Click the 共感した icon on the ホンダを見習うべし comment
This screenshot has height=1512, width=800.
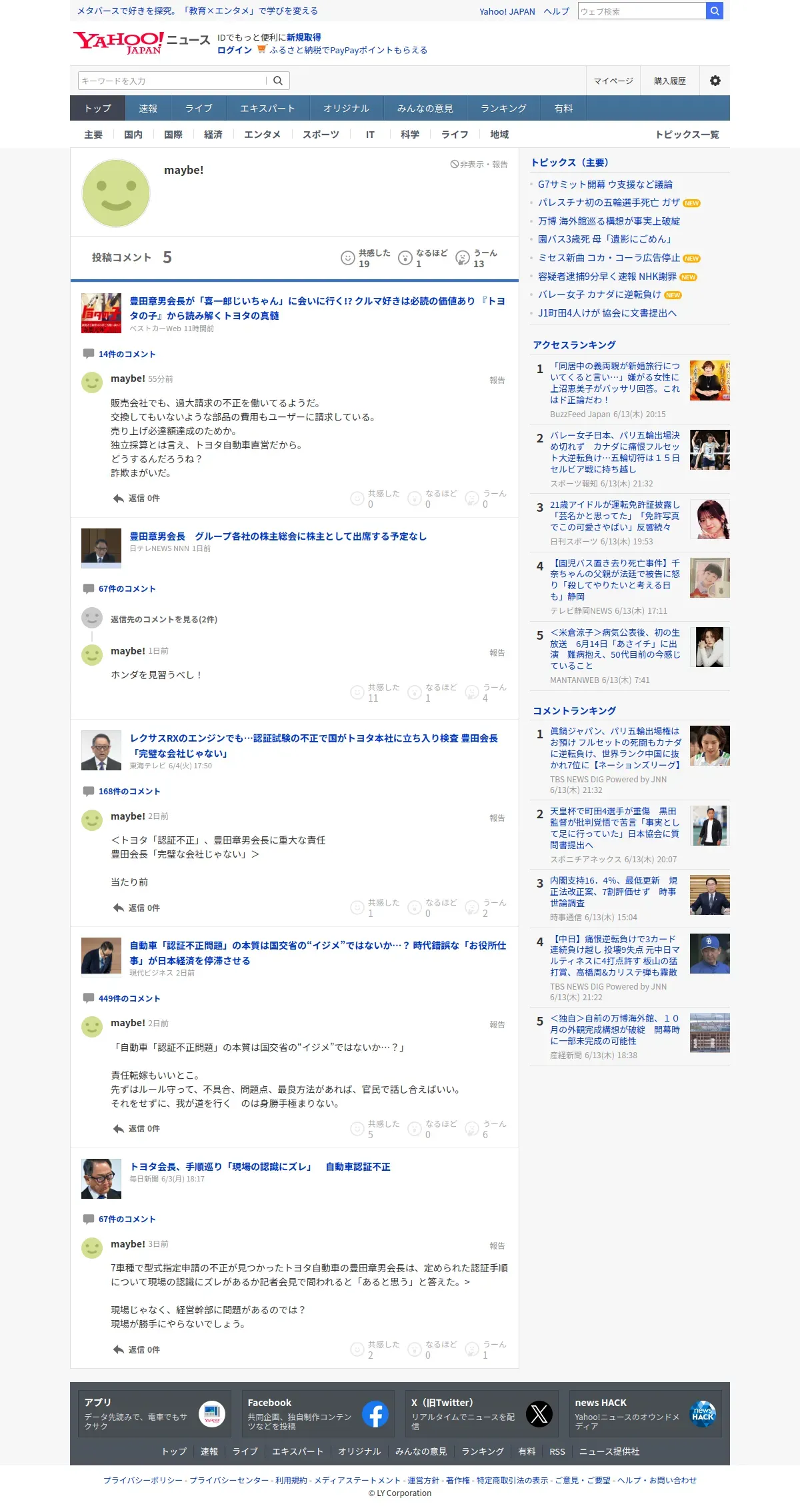click(357, 692)
